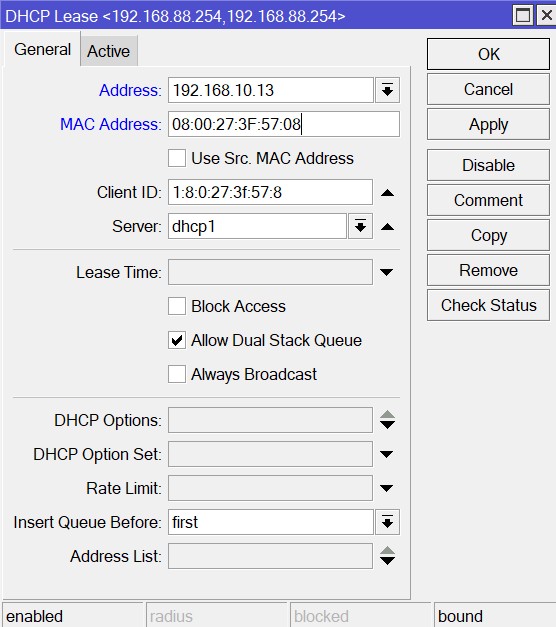The height and width of the screenshot is (627, 556).
Task: Collapse the Server field up arrow
Action: coord(387,227)
